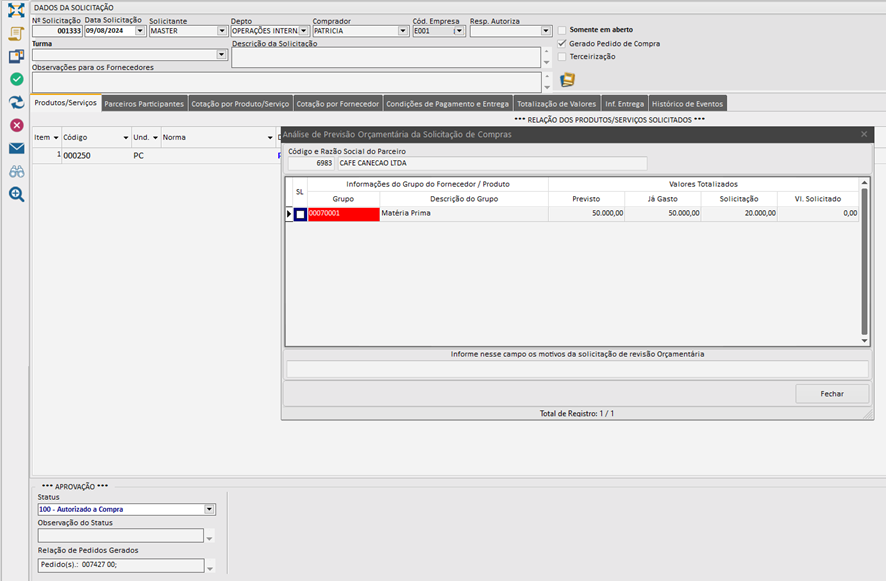This screenshot has width=886, height=581.
Task: Click the Matéria Prima group description cell
Action: [x=464, y=214]
